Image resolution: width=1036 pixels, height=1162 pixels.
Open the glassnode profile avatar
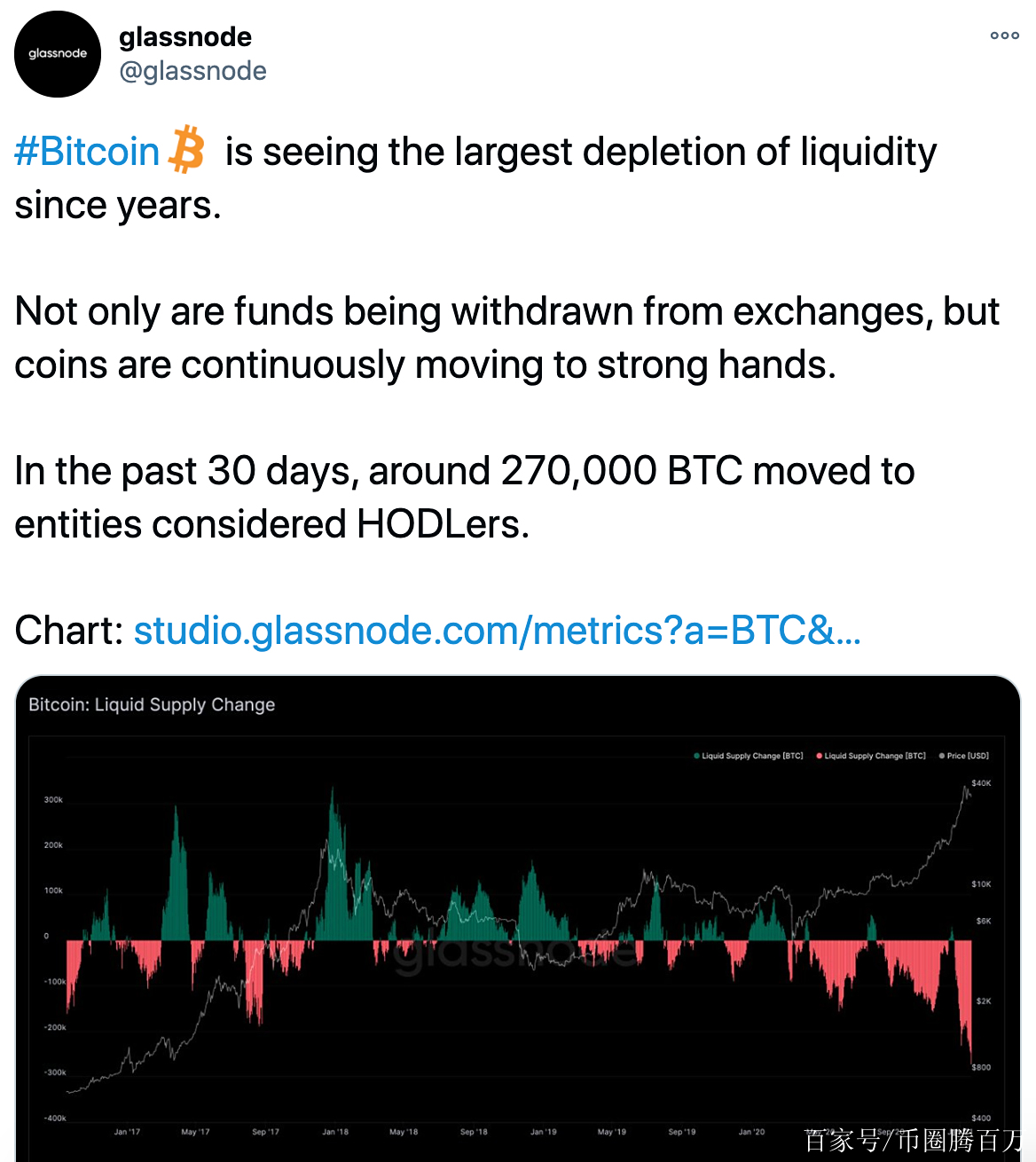point(58,54)
